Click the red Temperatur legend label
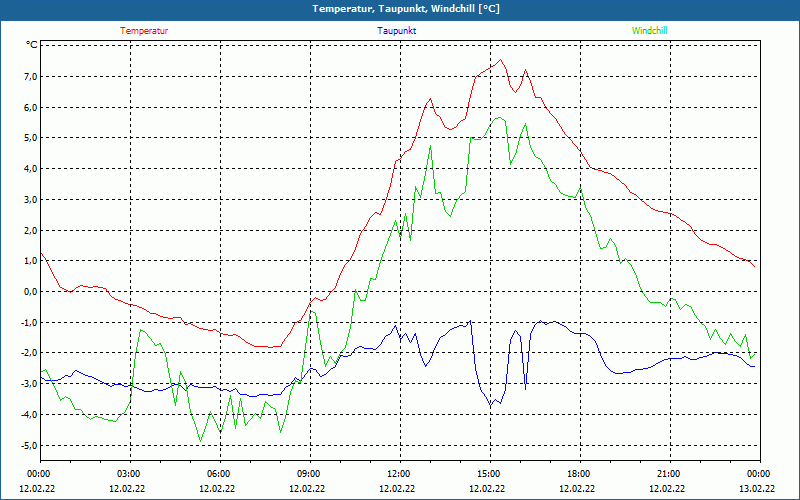 tap(144, 31)
